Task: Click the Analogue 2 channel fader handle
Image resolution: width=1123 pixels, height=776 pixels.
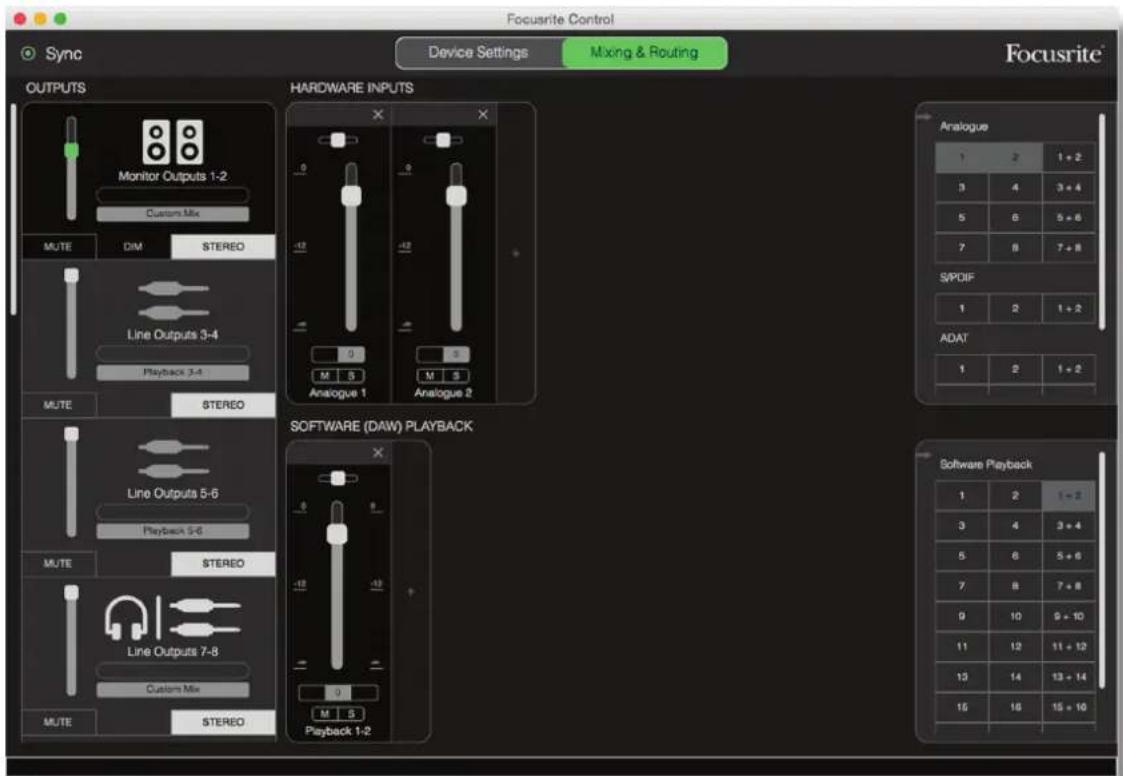Action: (456, 196)
